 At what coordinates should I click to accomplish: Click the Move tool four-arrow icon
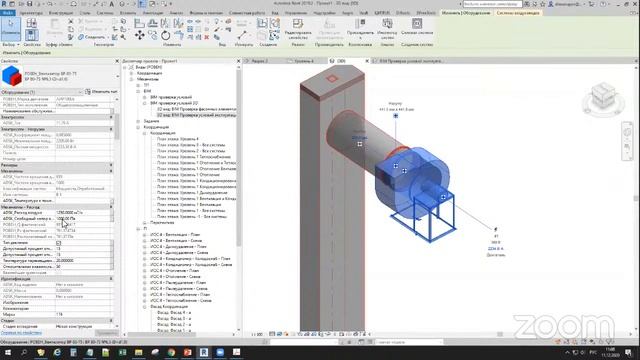140,36
